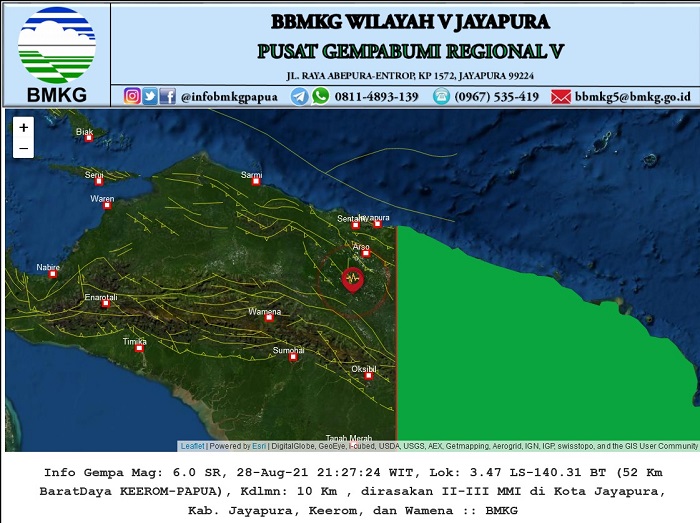Click the Twitter icon in header

click(150, 96)
